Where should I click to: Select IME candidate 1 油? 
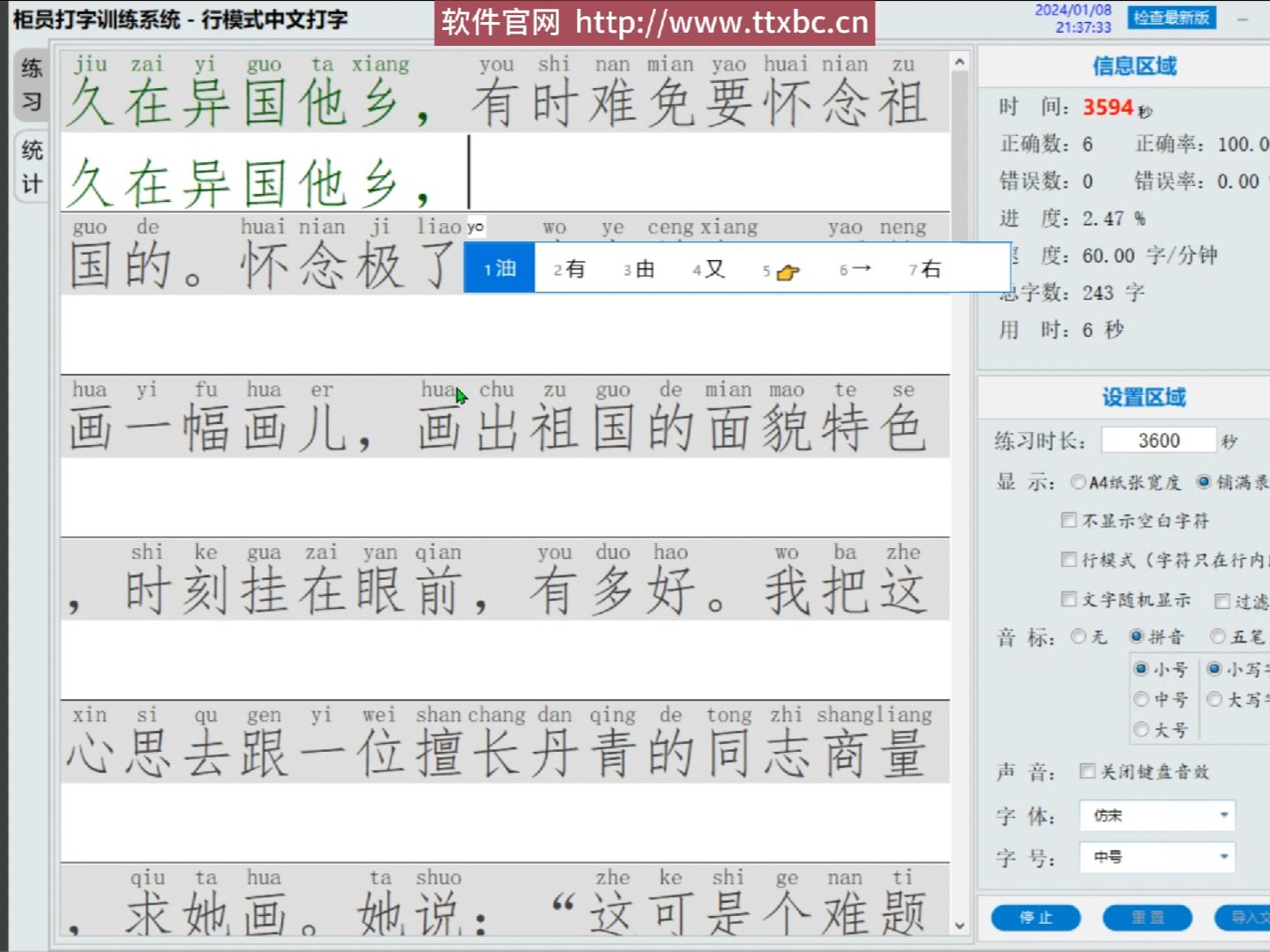point(499,269)
